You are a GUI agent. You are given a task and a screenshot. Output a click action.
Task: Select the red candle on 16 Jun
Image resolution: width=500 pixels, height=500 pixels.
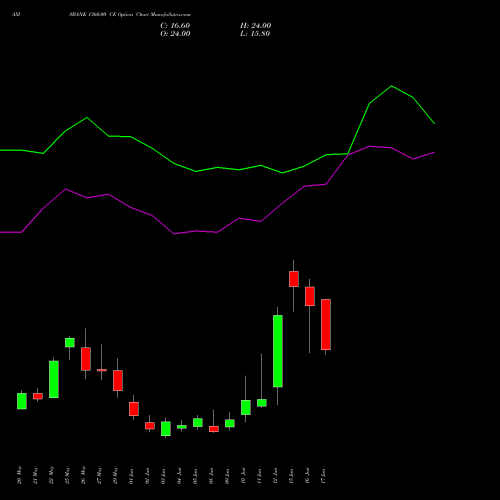click(310, 296)
